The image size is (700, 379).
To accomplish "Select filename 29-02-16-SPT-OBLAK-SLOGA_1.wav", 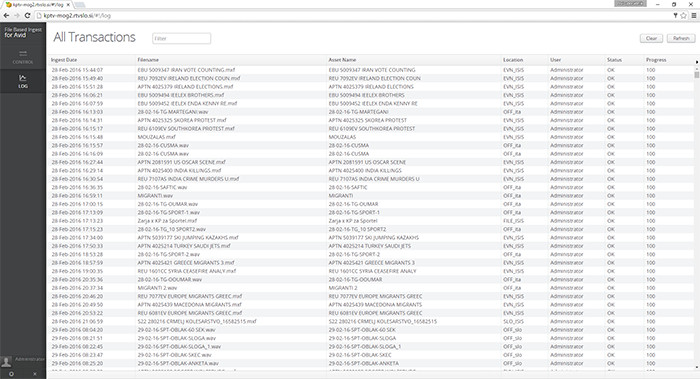I will click(x=179, y=347).
